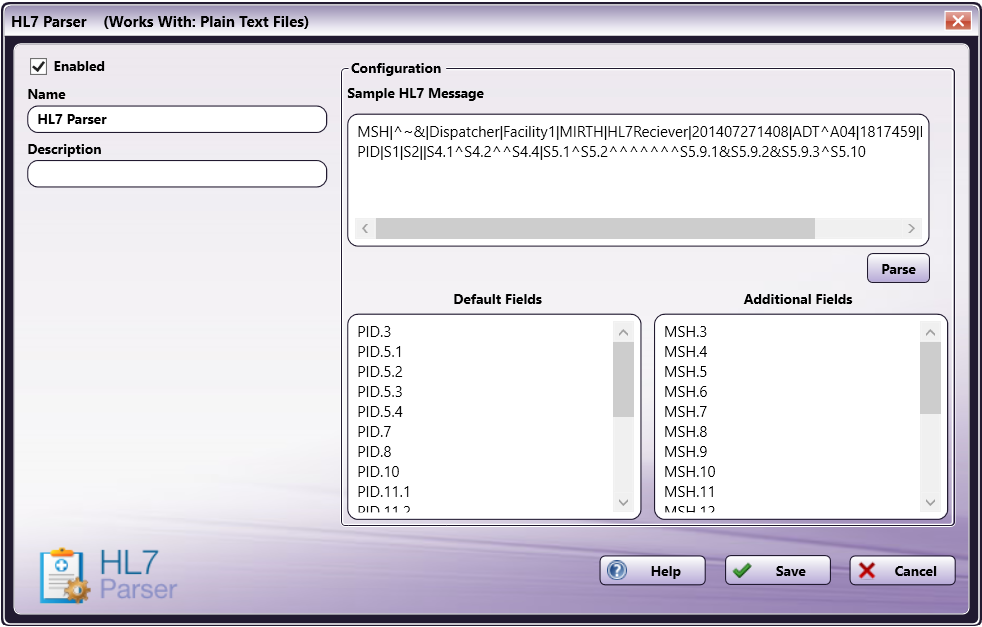This screenshot has height=627, width=982.
Task: Click up arrow in Default Fields list
Action: (623, 333)
